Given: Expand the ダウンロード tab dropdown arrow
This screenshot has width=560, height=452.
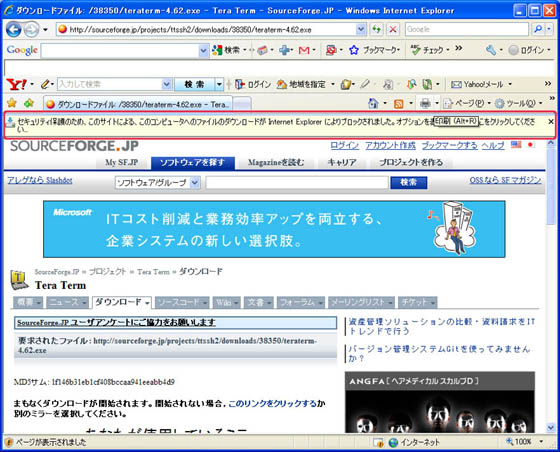Looking at the screenshot, I should coord(147,303).
